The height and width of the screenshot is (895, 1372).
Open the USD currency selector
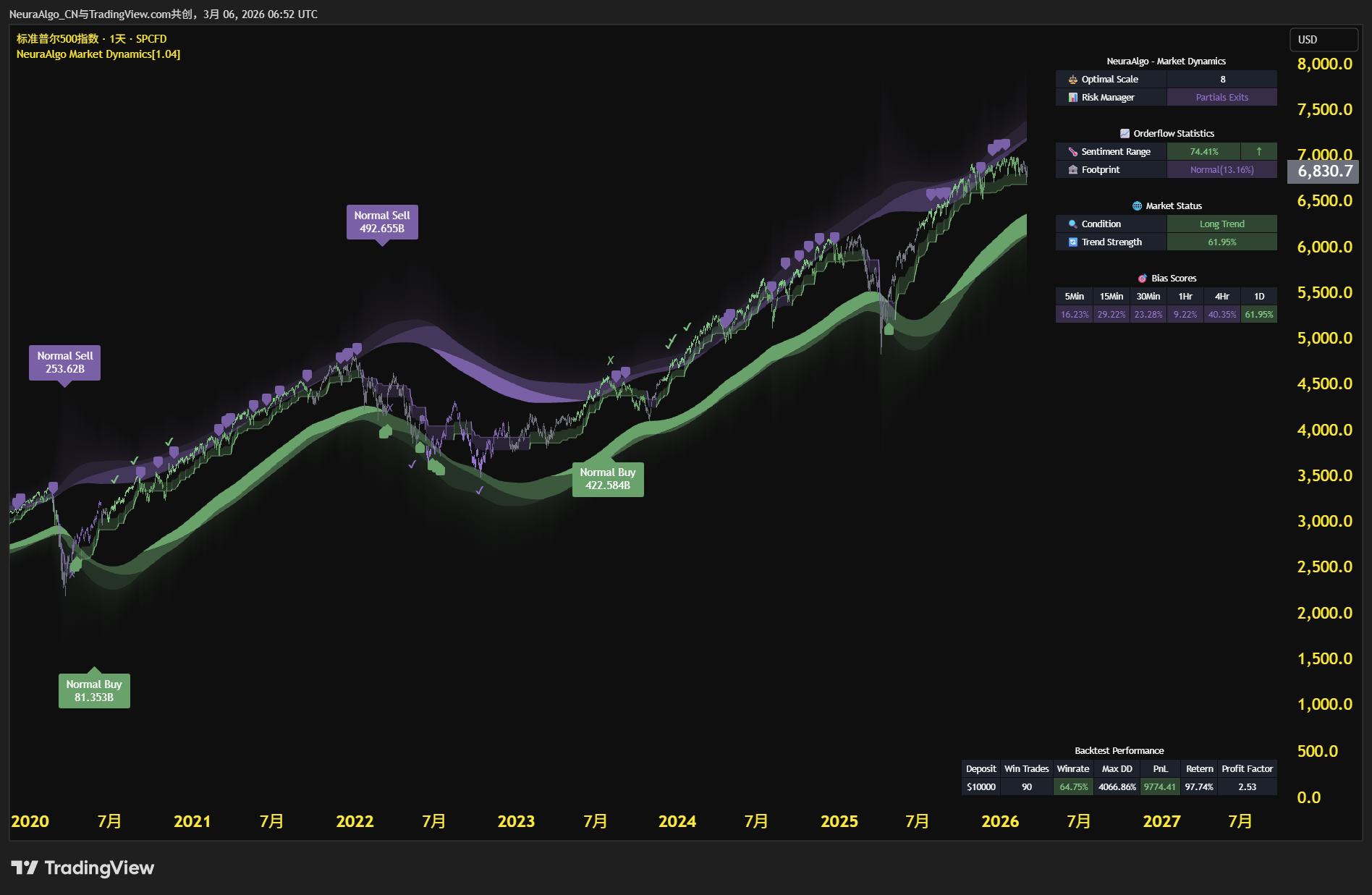click(x=1324, y=40)
